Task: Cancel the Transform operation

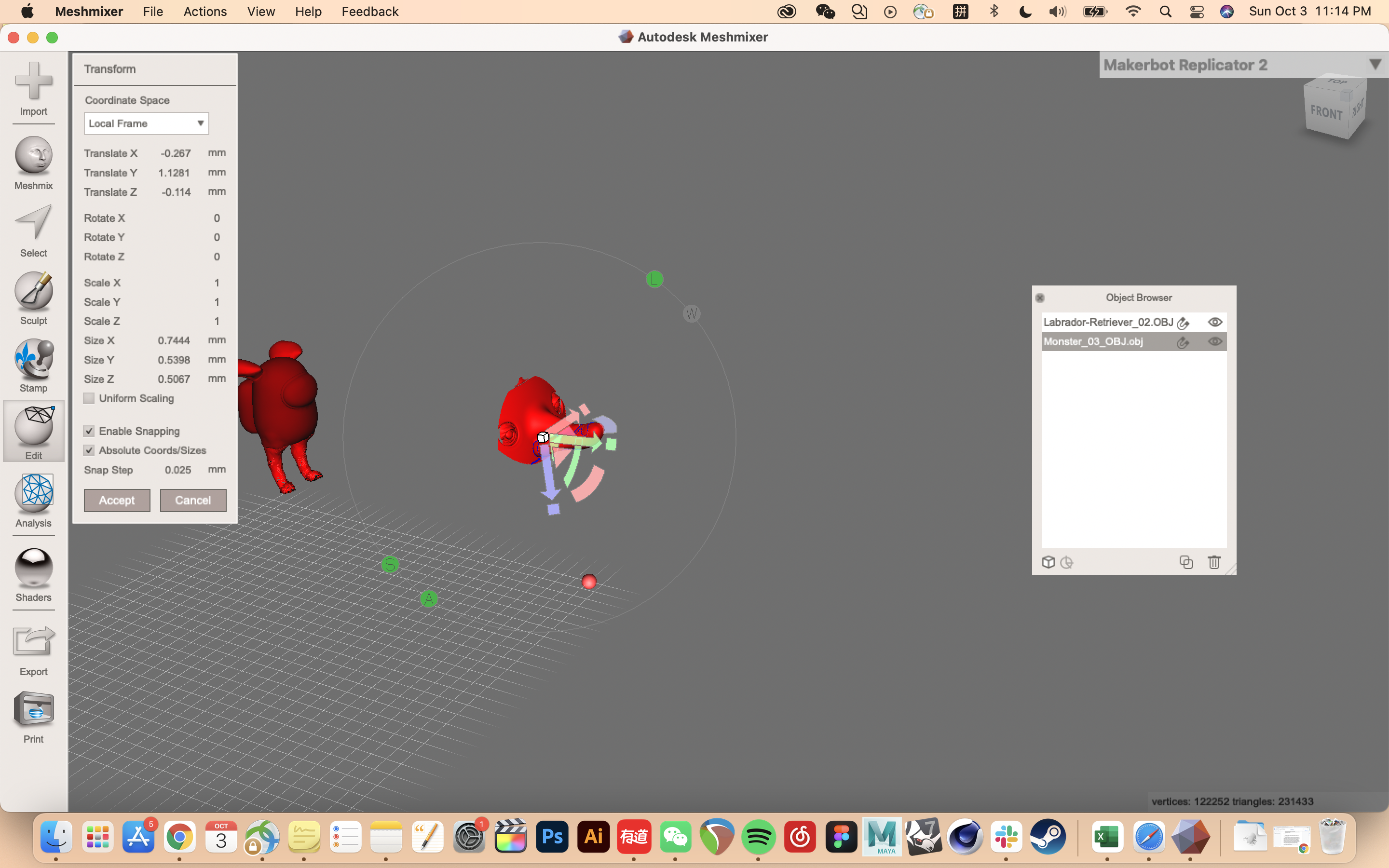Action: pyautogui.click(x=193, y=500)
